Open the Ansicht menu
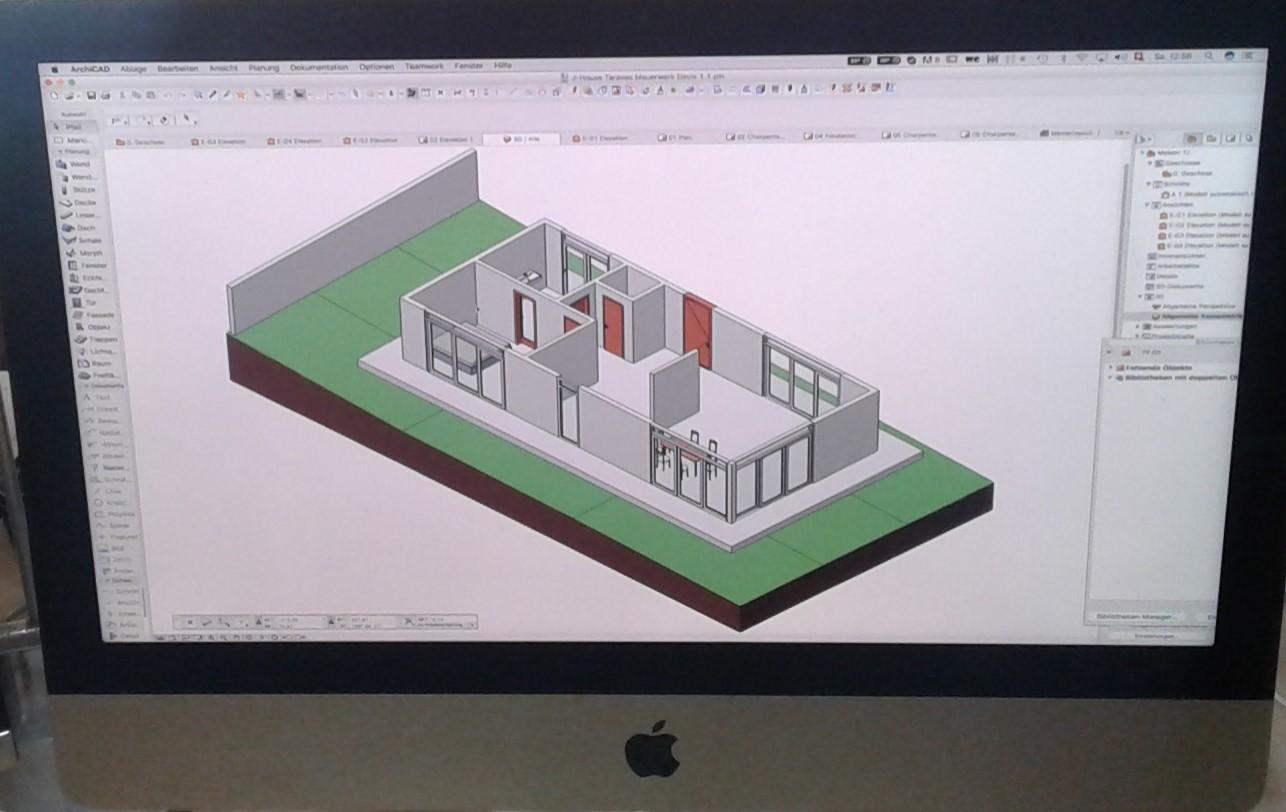 (223, 67)
